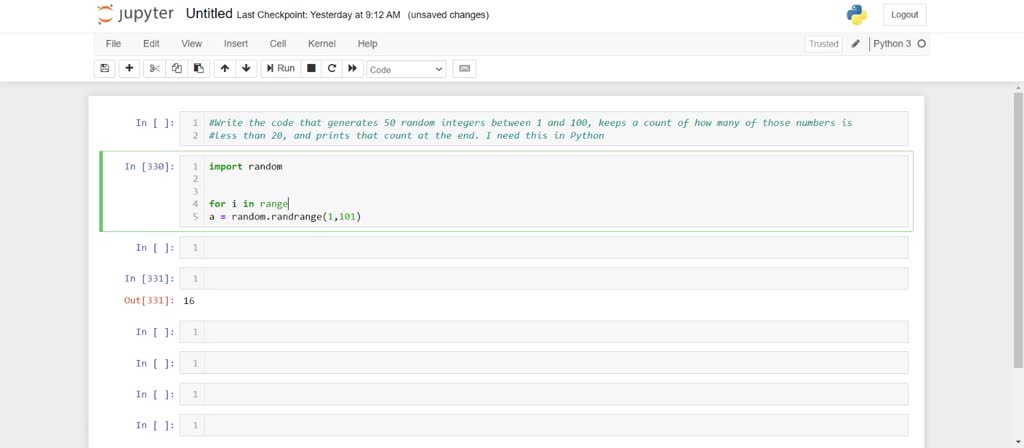Open the File menu

click(x=113, y=44)
